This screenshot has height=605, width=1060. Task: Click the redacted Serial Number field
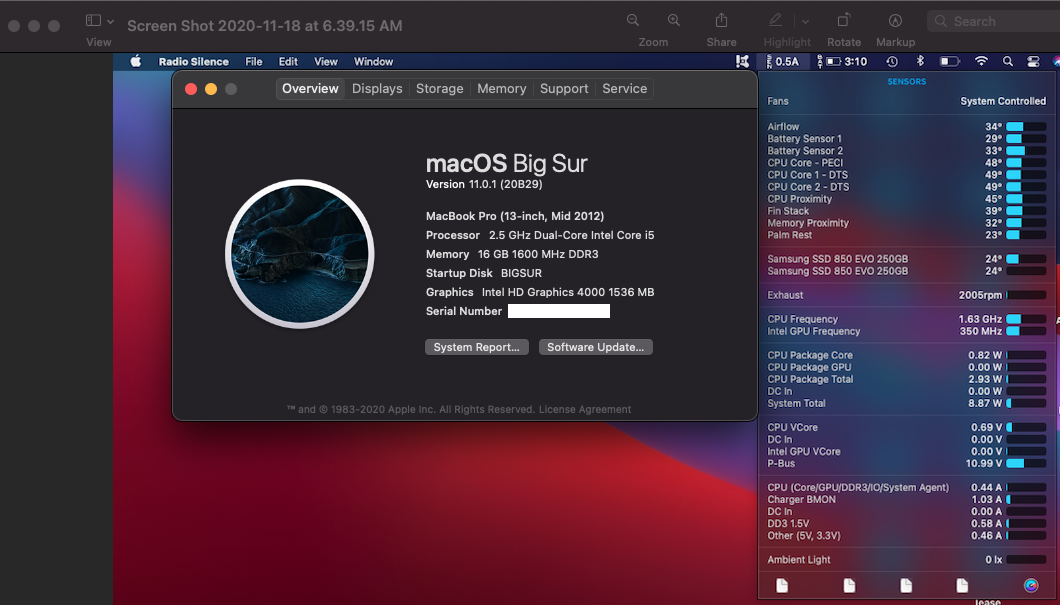pyautogui.click(x=559, y=311)
